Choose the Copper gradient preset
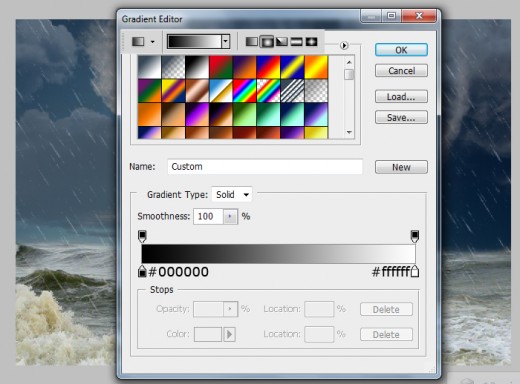Screen dimensions: 520x384 [197, 91]
